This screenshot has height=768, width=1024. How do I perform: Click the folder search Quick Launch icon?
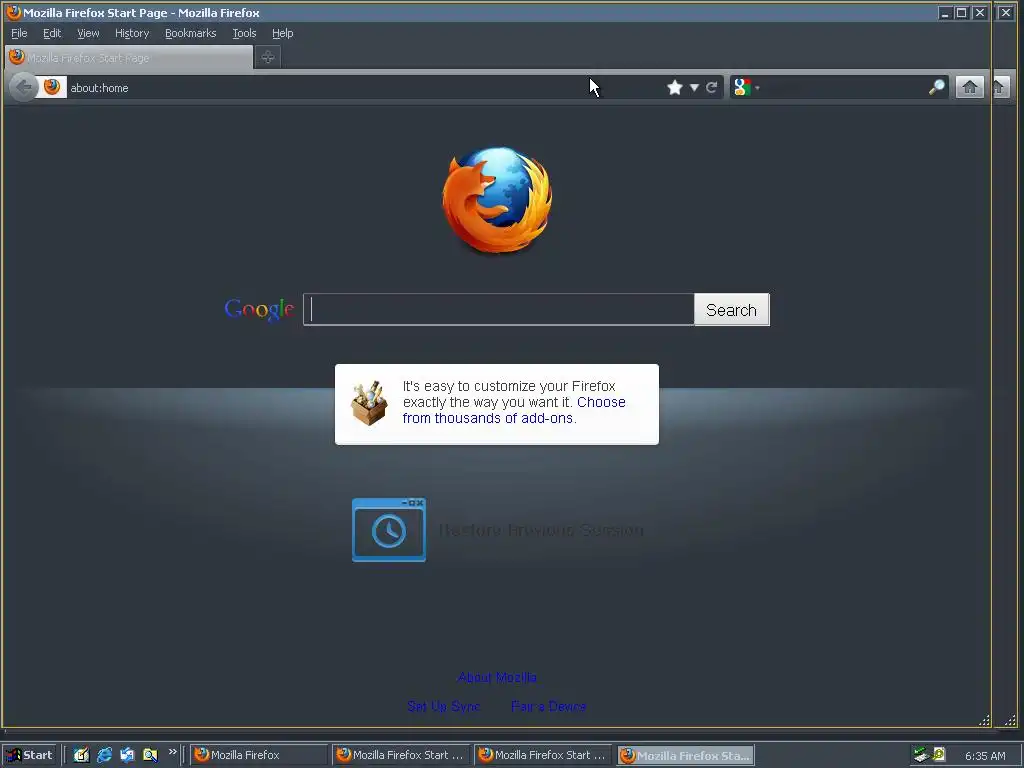[x=150, y=755]
